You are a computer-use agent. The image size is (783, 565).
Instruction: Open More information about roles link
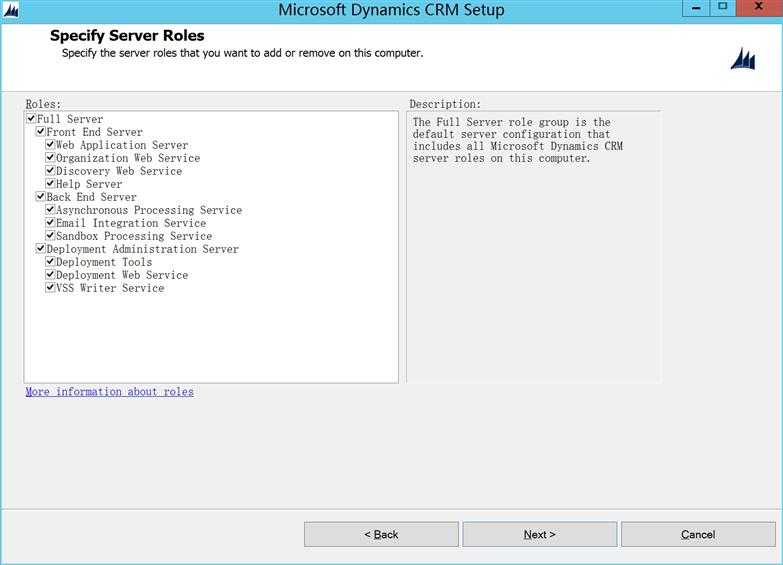click(x=109, y=392)
